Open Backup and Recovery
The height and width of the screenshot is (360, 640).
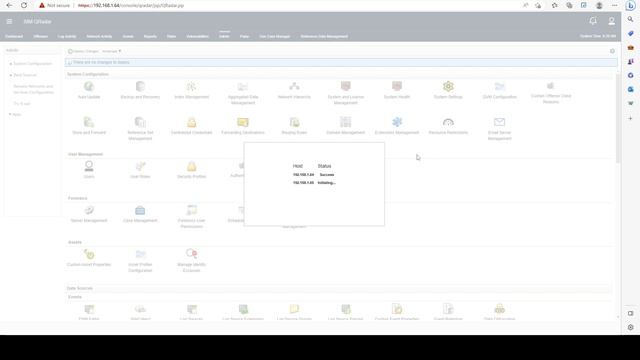click(140, 87)
